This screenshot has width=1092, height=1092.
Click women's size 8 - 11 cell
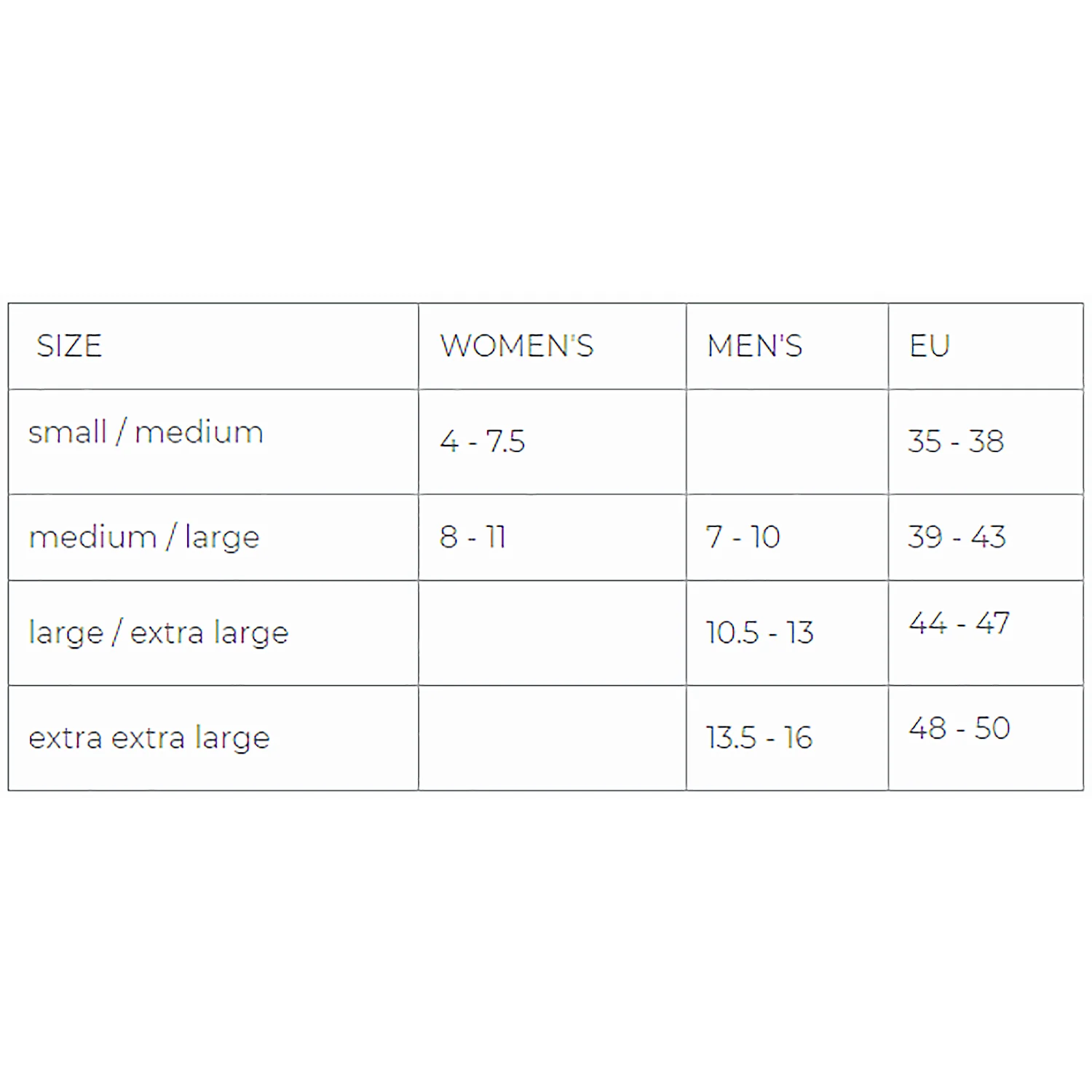coord(472,537)
